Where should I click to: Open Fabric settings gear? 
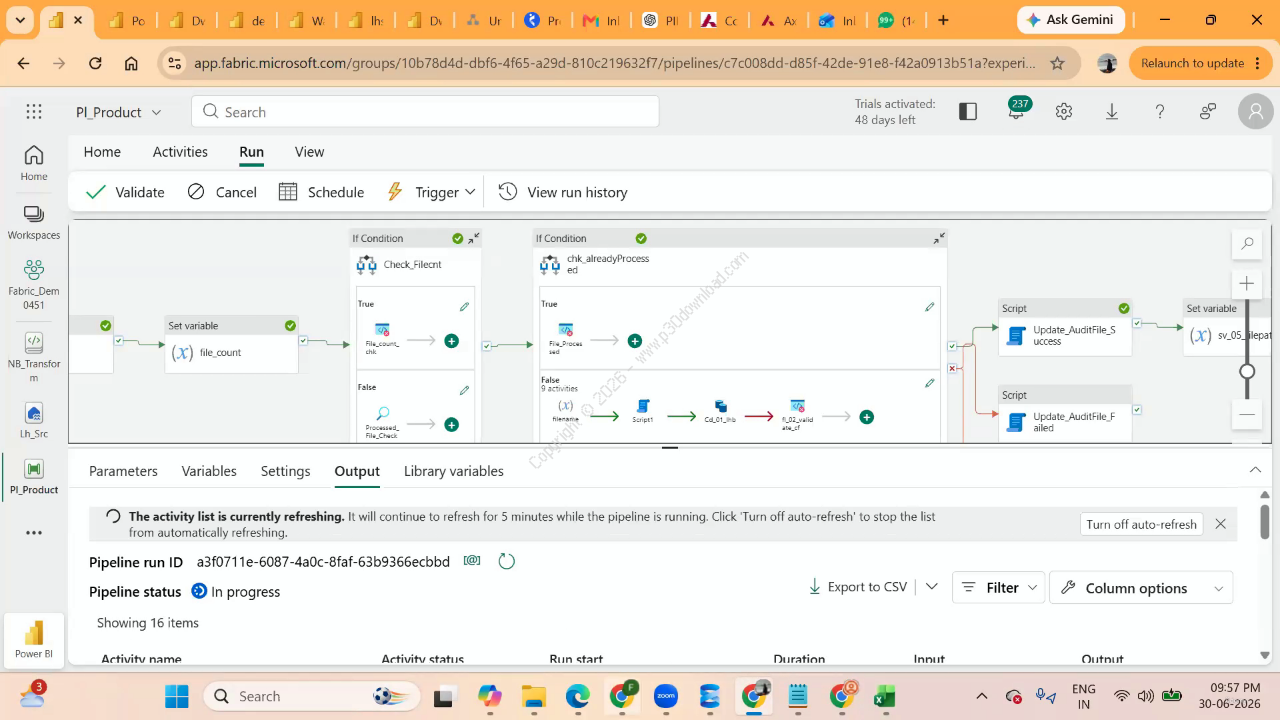coord(1064,112)
